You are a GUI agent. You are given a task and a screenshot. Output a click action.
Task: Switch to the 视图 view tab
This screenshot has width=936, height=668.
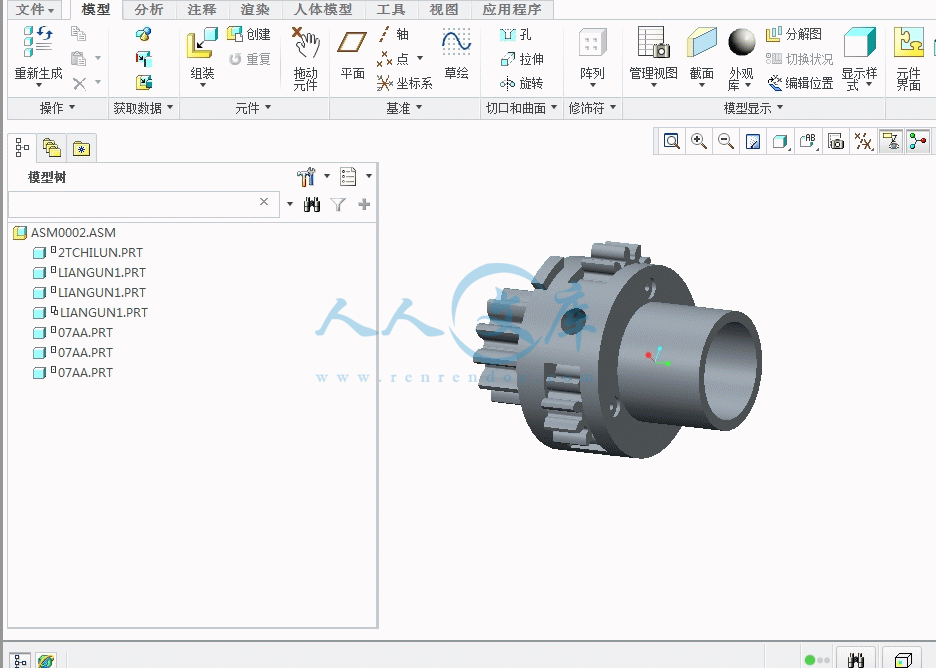tap(444, 10)
